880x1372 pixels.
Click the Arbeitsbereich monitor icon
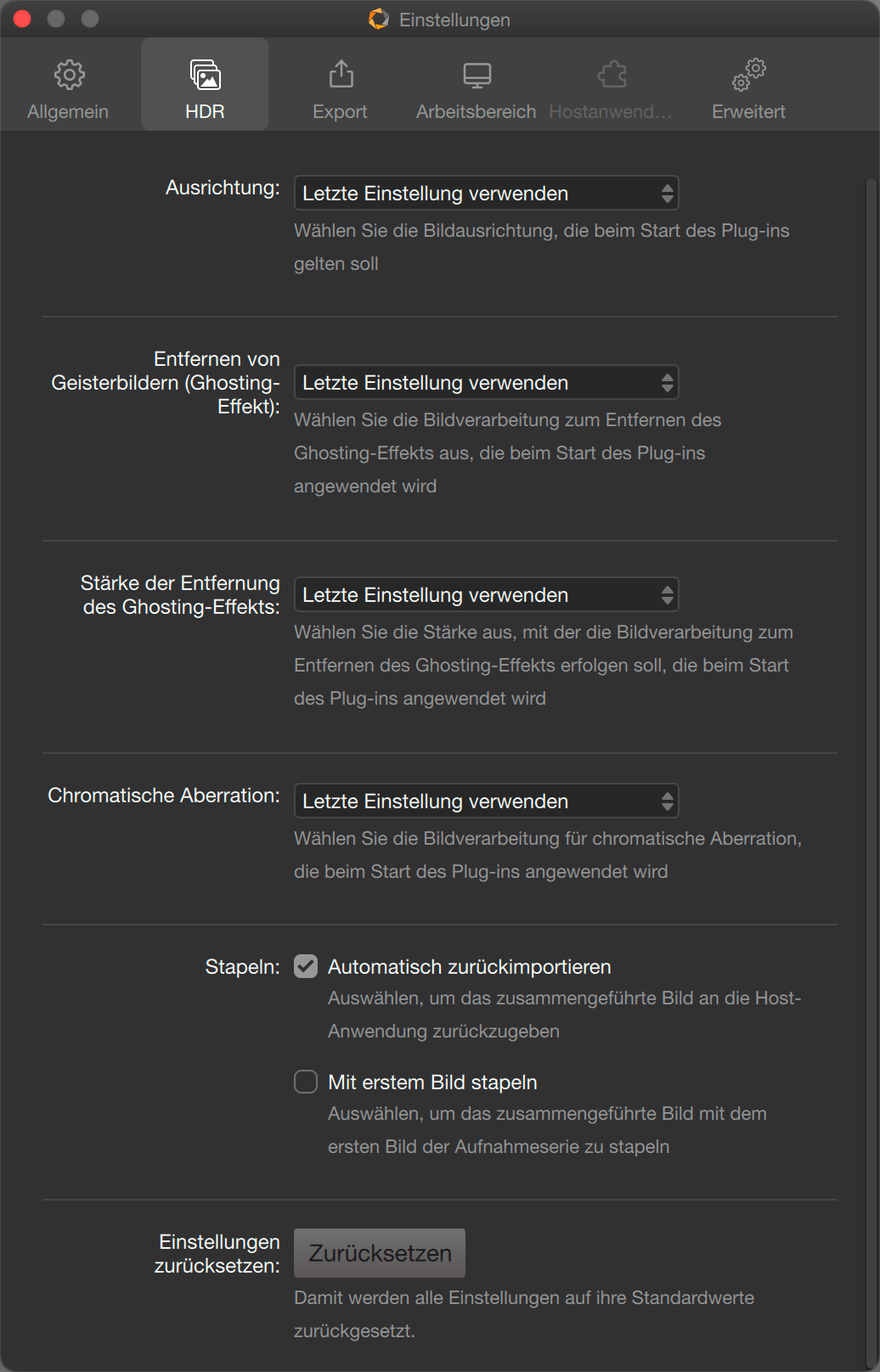477,76
